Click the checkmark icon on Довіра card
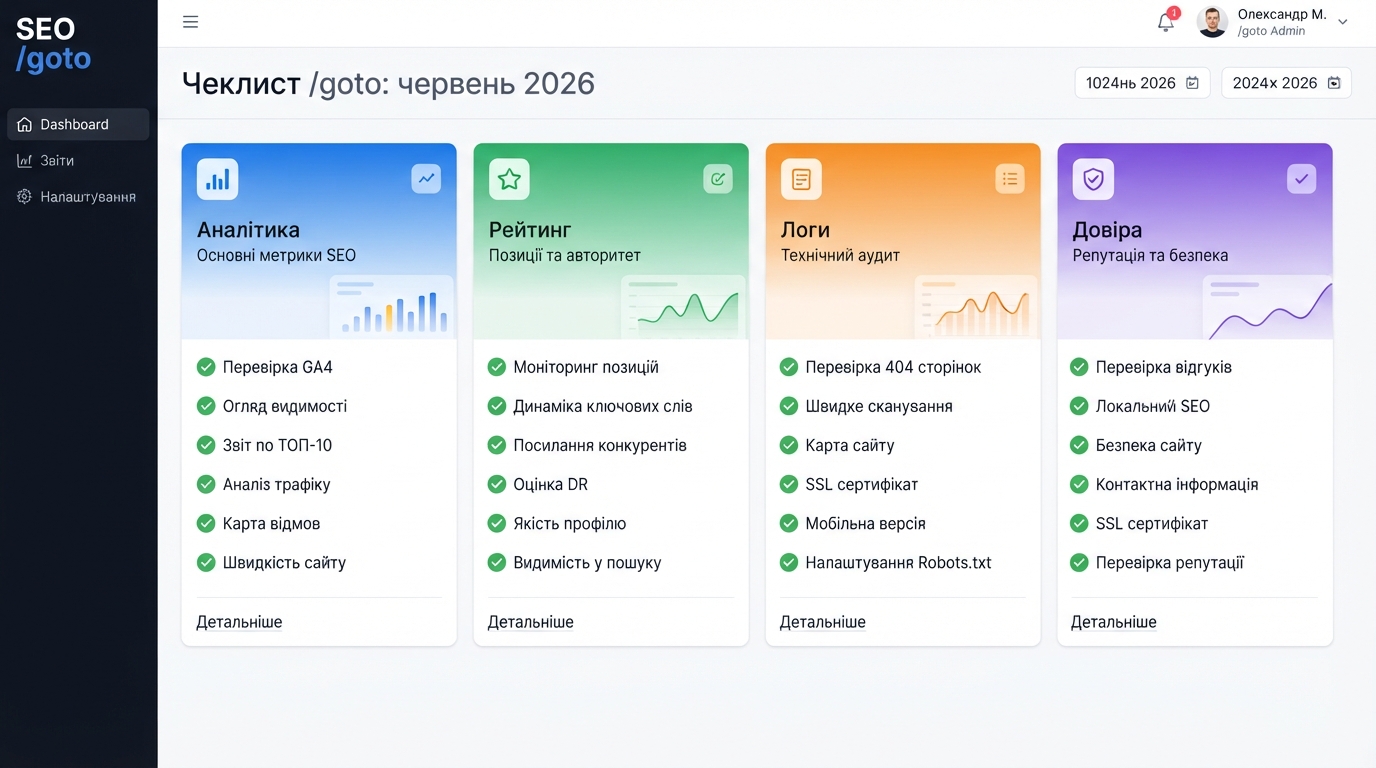Viewport: 1376px width, 768px height. pos(1301,178)
